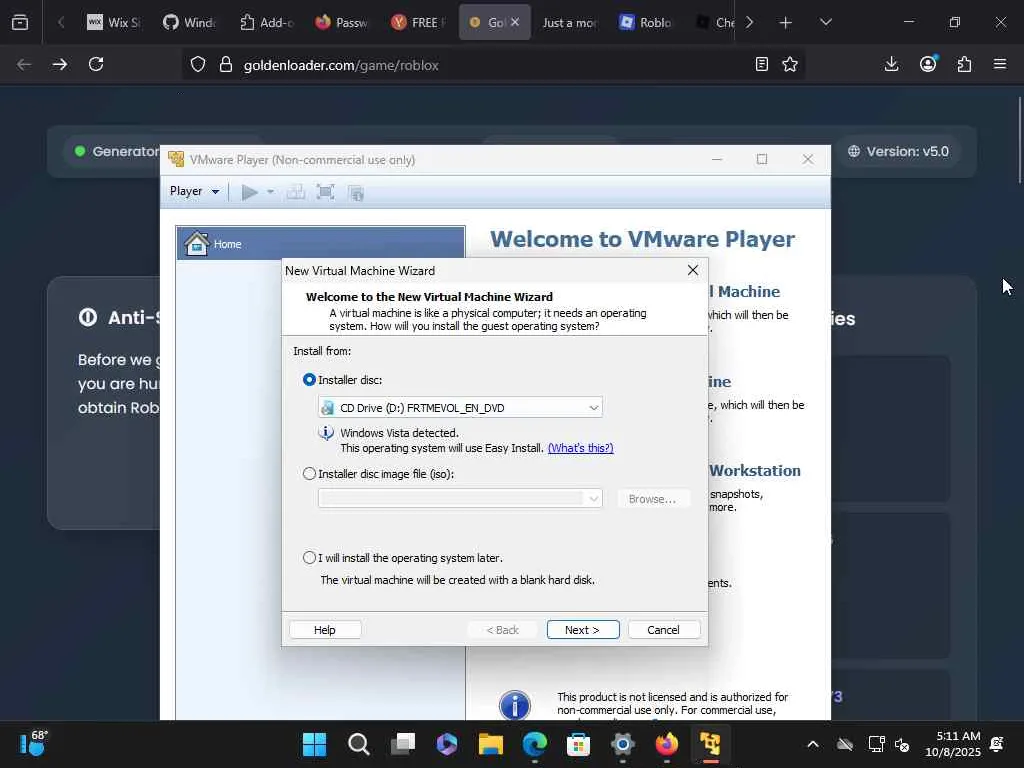Switch to the Roblox tab
This screenshot has width=1024, height=768.
[645, 22]
